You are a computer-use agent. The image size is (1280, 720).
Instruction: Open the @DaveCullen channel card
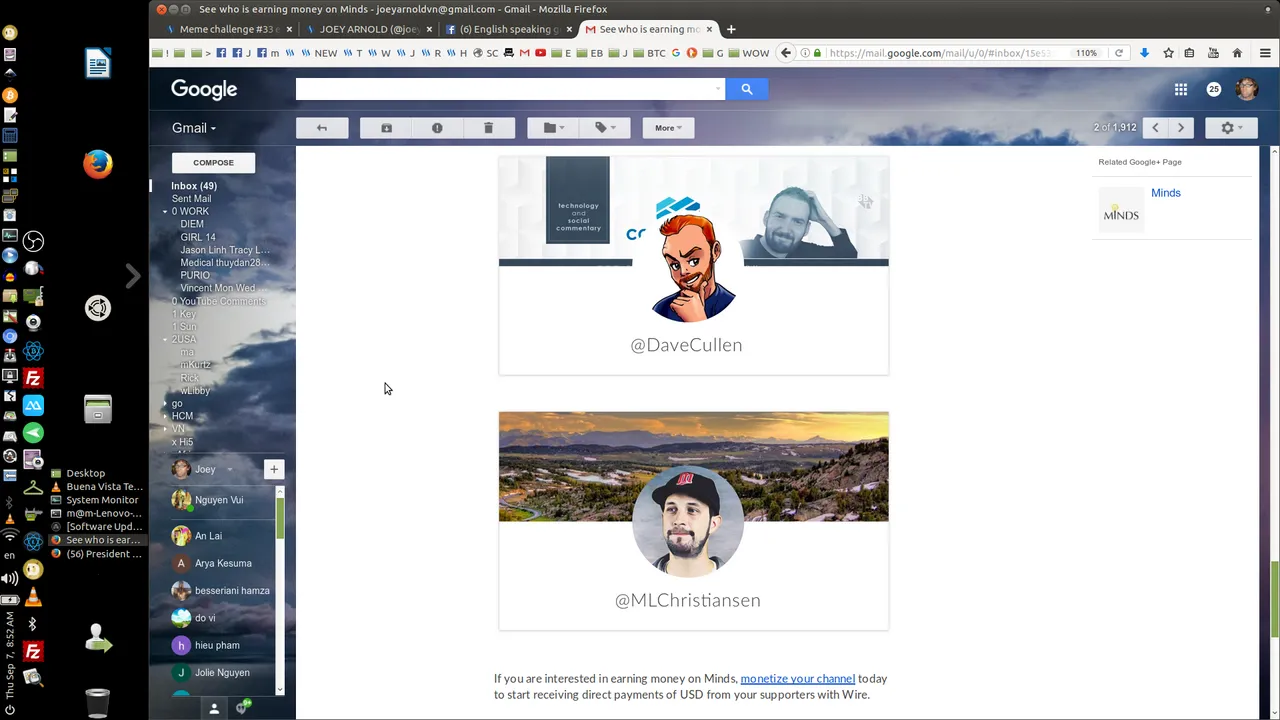tap(693, 265)
